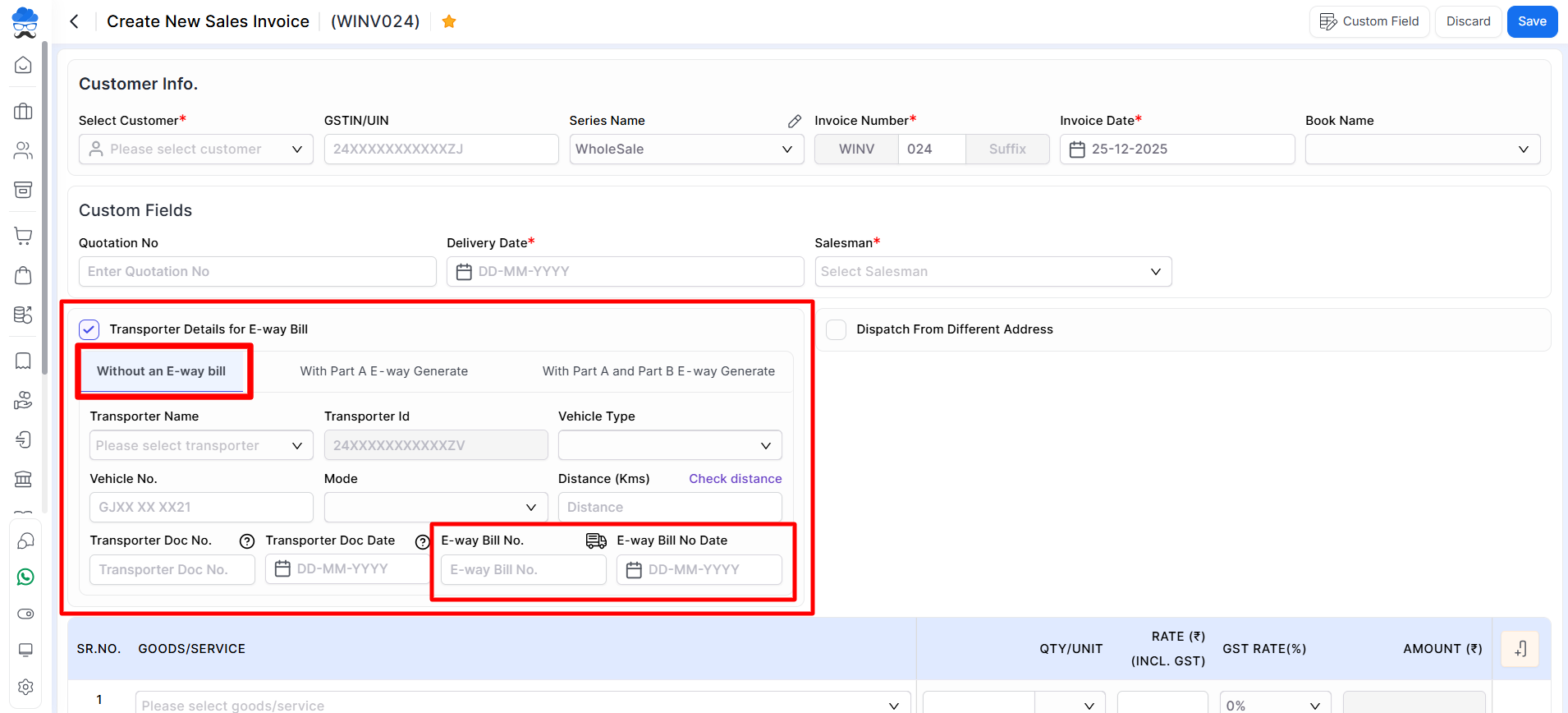Click the Transporter Doc No. help icon

pyautogui.click(x=246, y=541)
